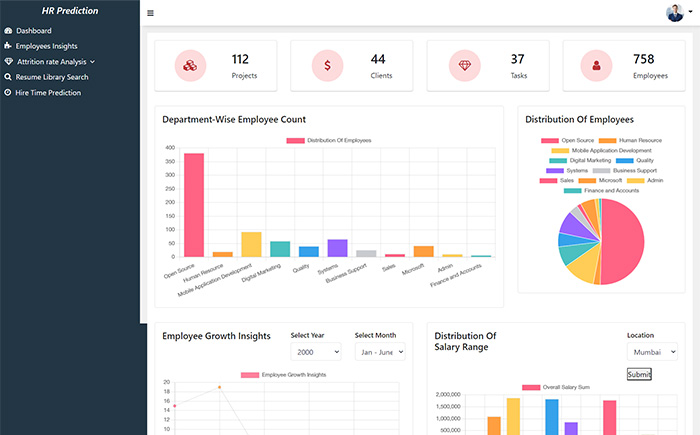
Task: Click the Systems purple bar
Action: (x=338, y=248)
